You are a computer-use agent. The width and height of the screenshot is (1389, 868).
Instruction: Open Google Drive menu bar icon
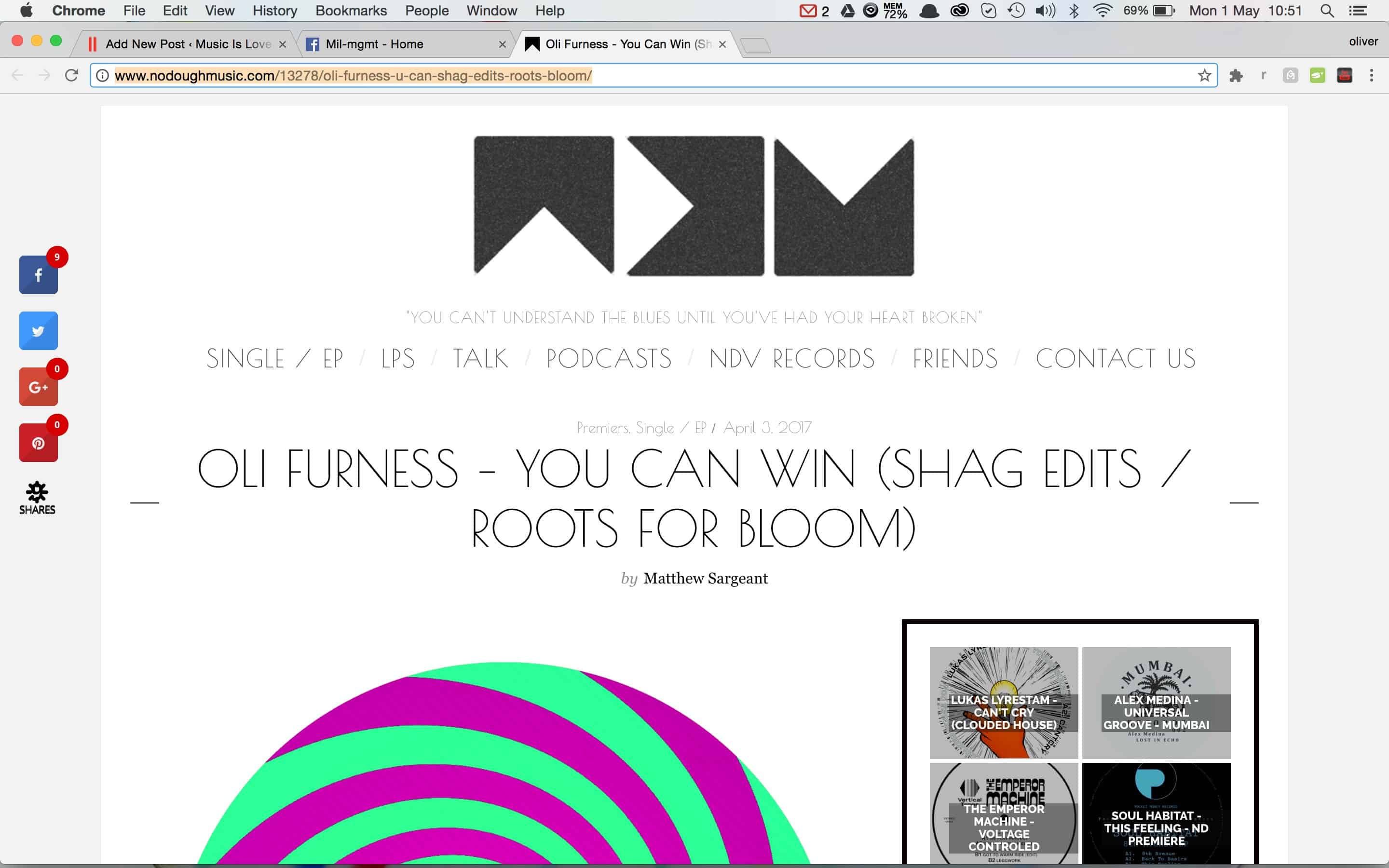click(847, 10)
